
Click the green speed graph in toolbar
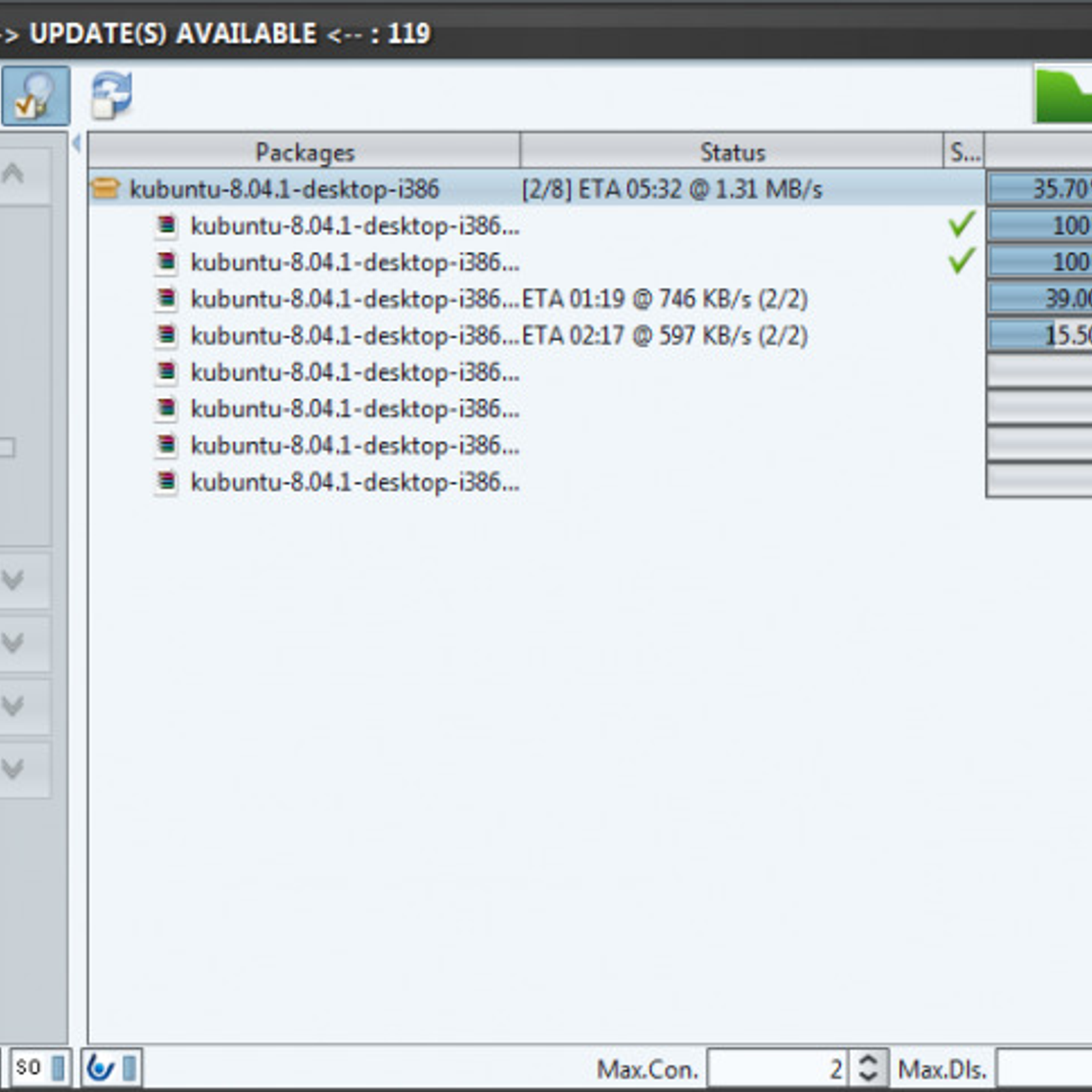coord(1063,96)
